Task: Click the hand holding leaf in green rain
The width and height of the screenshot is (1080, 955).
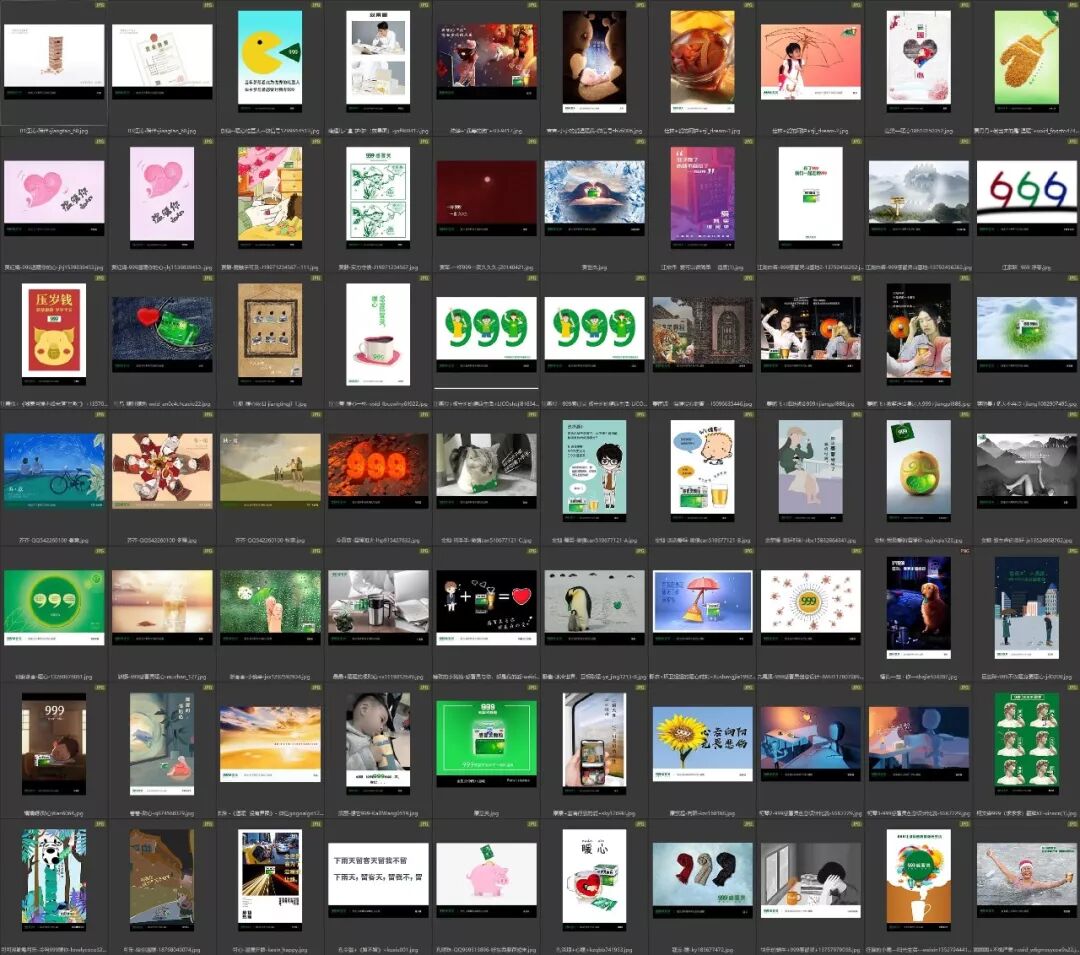Action: coord(270,608)
